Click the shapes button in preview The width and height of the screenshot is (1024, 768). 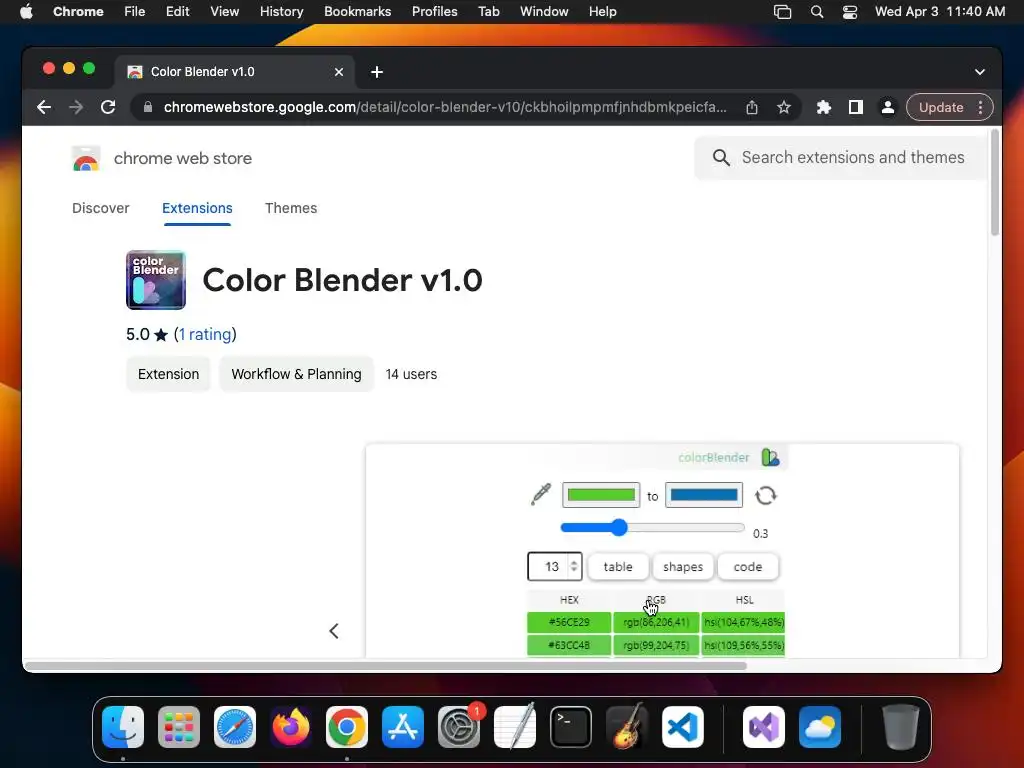683,567
